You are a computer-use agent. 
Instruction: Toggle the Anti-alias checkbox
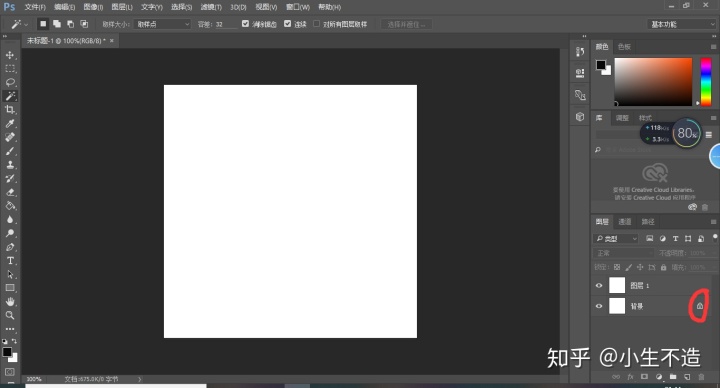245,24
